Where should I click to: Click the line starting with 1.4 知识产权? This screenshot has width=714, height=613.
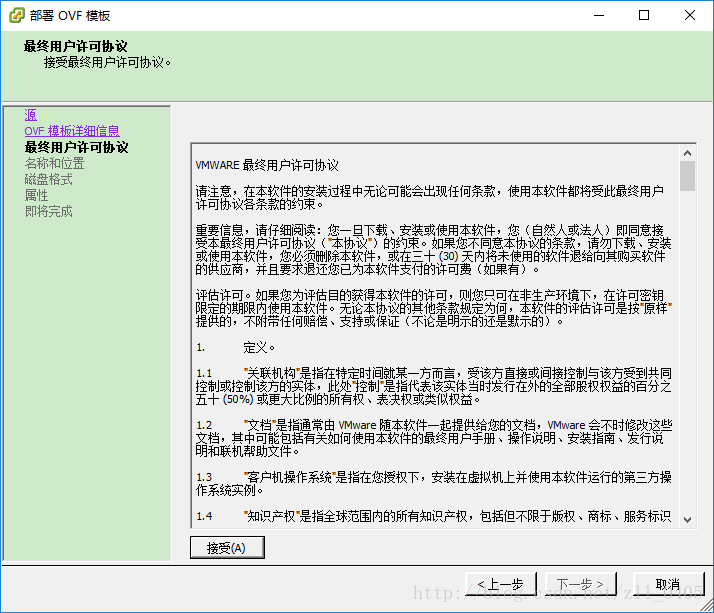tap(434, 516)
